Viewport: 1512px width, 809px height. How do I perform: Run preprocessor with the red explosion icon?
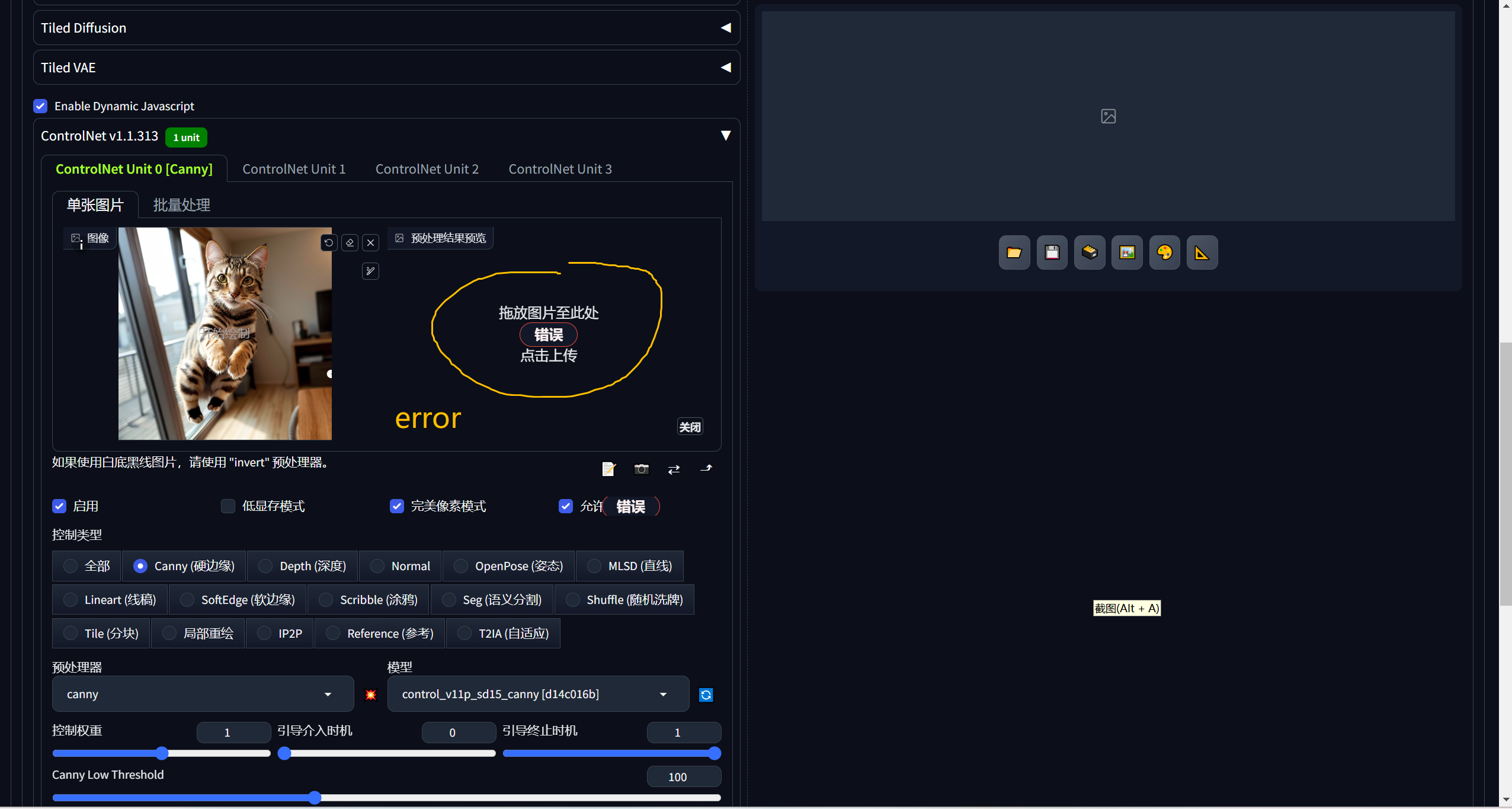point(371,694)
